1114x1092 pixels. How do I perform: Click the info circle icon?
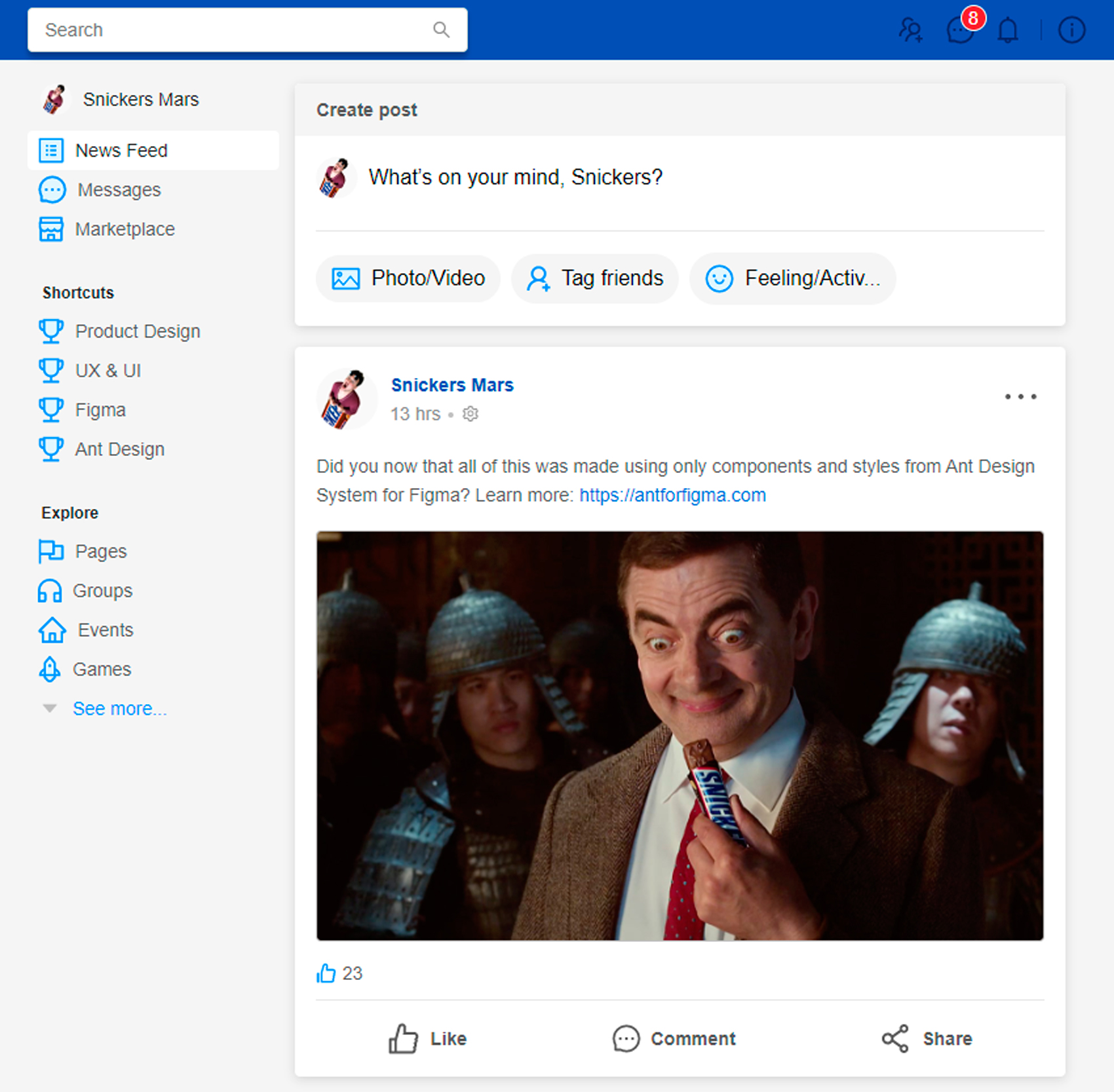pyautogui.click(x=1072, y=30)
